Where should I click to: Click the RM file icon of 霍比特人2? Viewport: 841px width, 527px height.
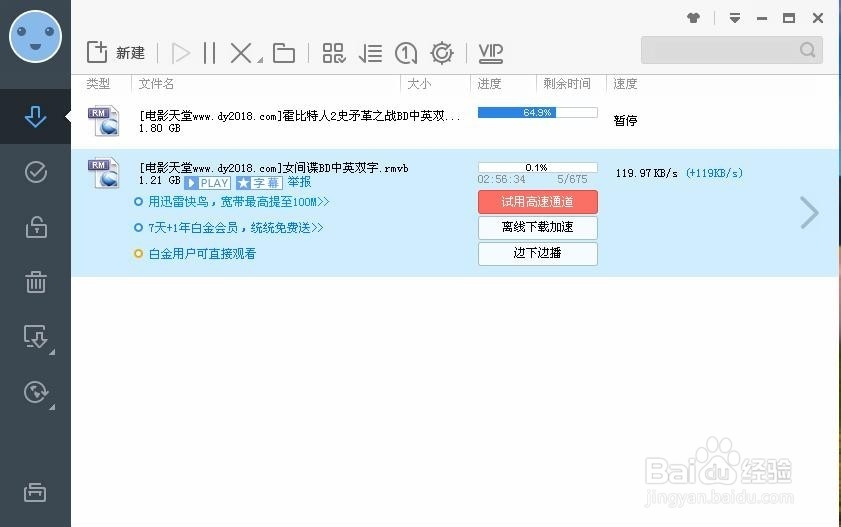click(x=104, y=121)
